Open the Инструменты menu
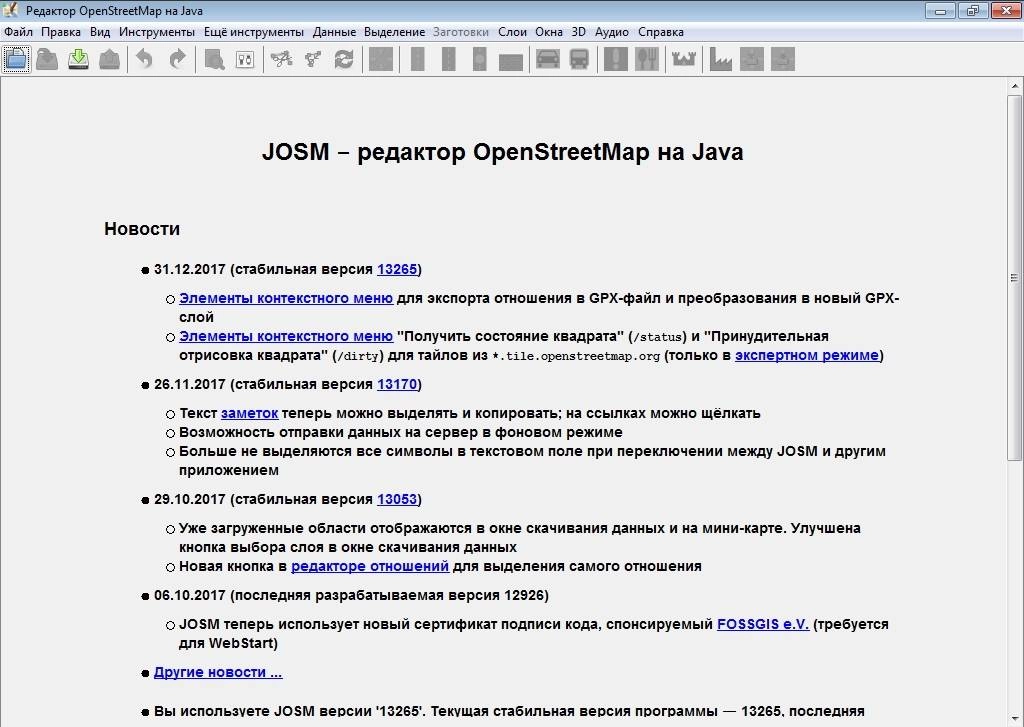The image size is (1024, 727). 157,32
